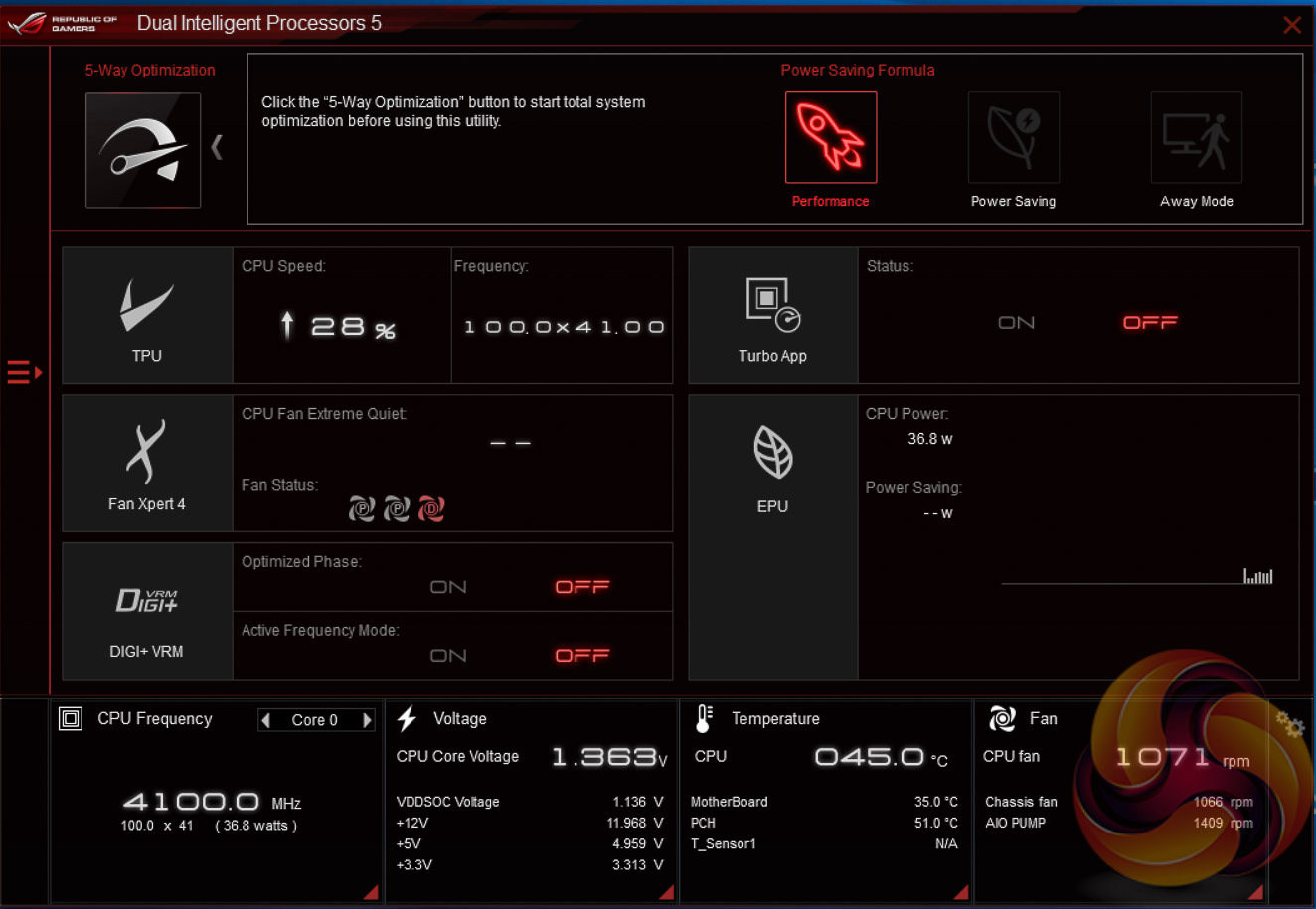Collapse the description panel with left chevron
This screenshot has width=1316, height=909.
tap(217, 148)
